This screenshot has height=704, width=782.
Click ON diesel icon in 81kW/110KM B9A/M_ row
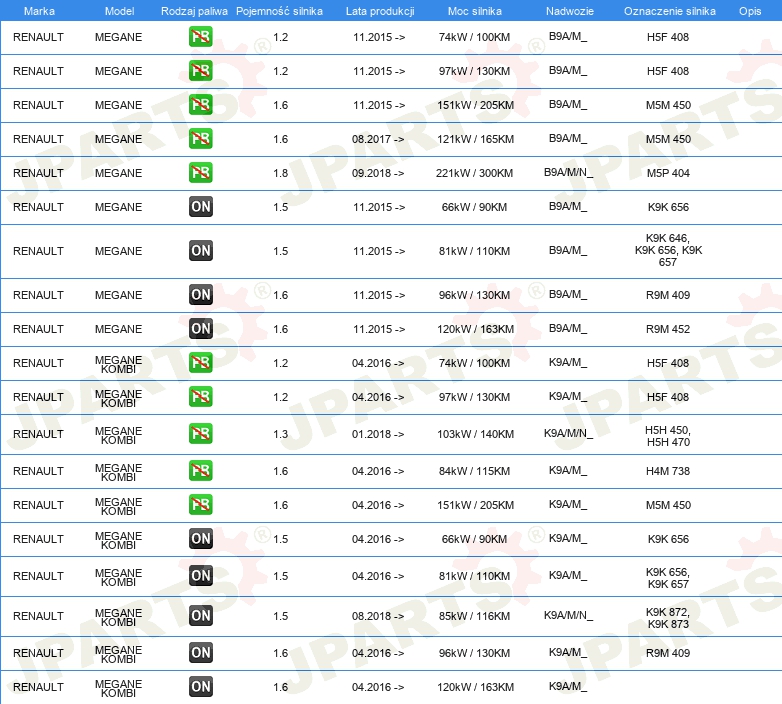pos(200,250)
